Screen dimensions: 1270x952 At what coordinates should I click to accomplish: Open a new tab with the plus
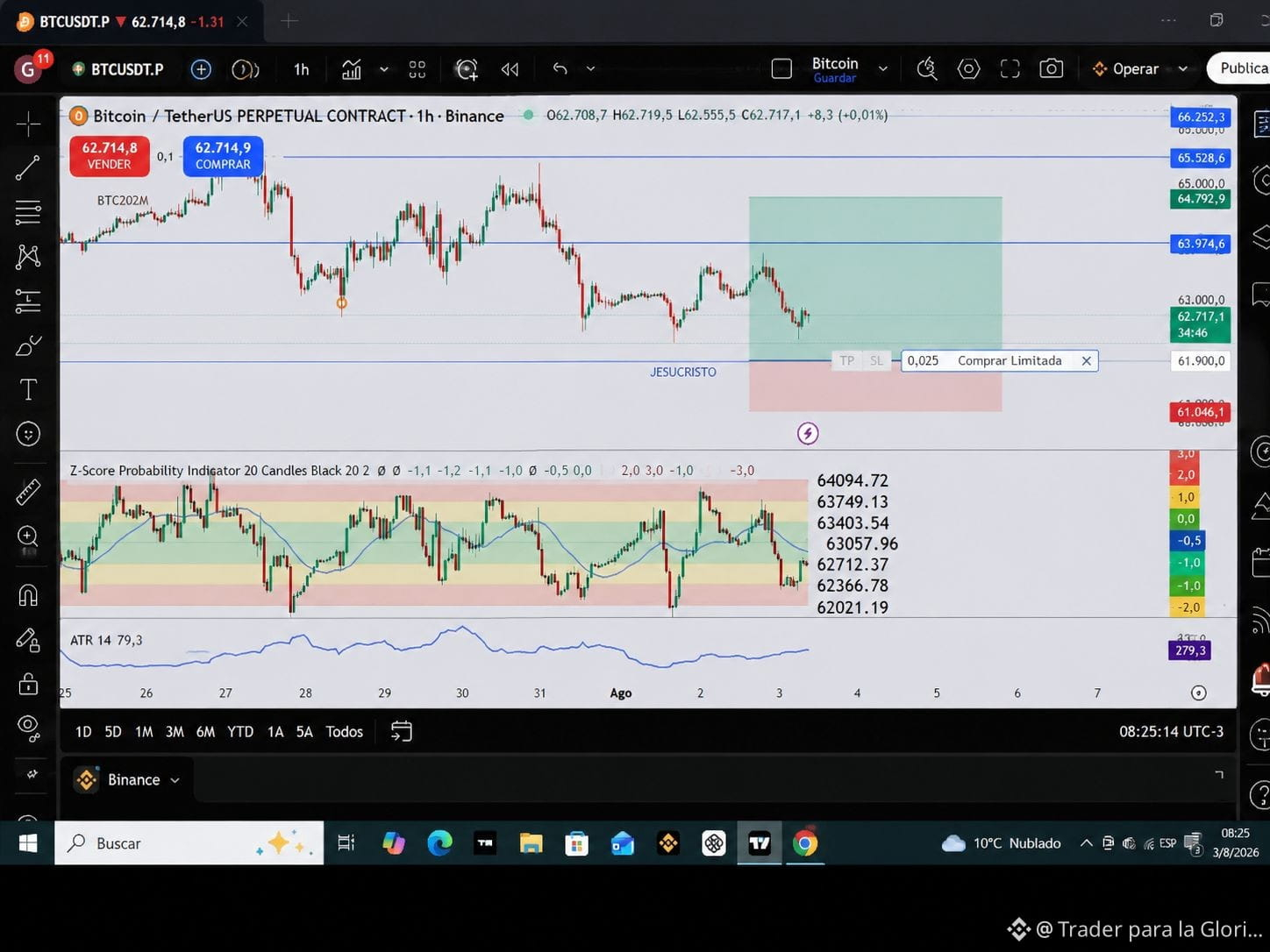(x=289, y=21)
